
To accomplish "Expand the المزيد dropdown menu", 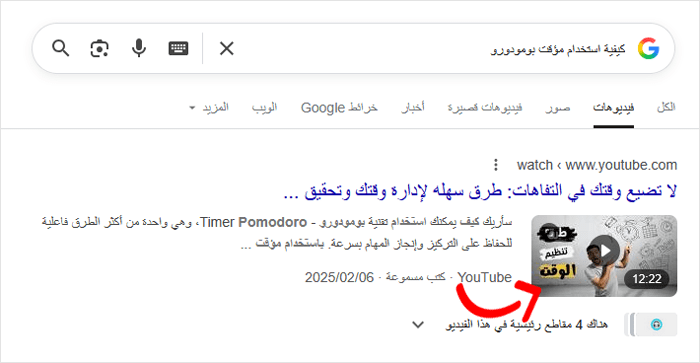I will click(209, 108).
